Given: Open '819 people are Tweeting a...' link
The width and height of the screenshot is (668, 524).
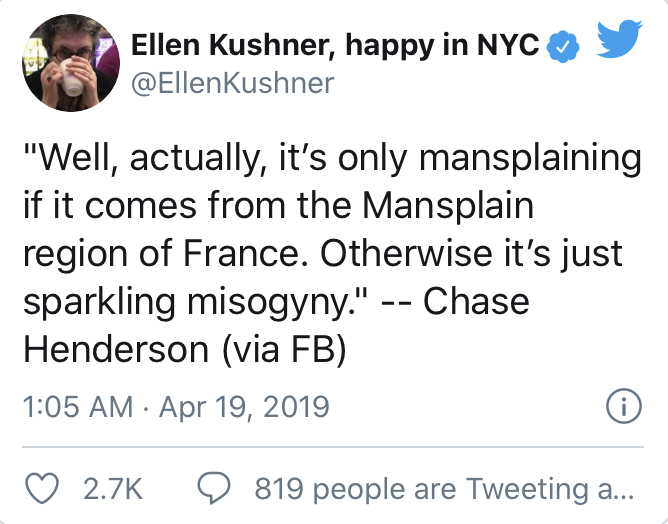Looking at the screenshot, I should point(444,489).
